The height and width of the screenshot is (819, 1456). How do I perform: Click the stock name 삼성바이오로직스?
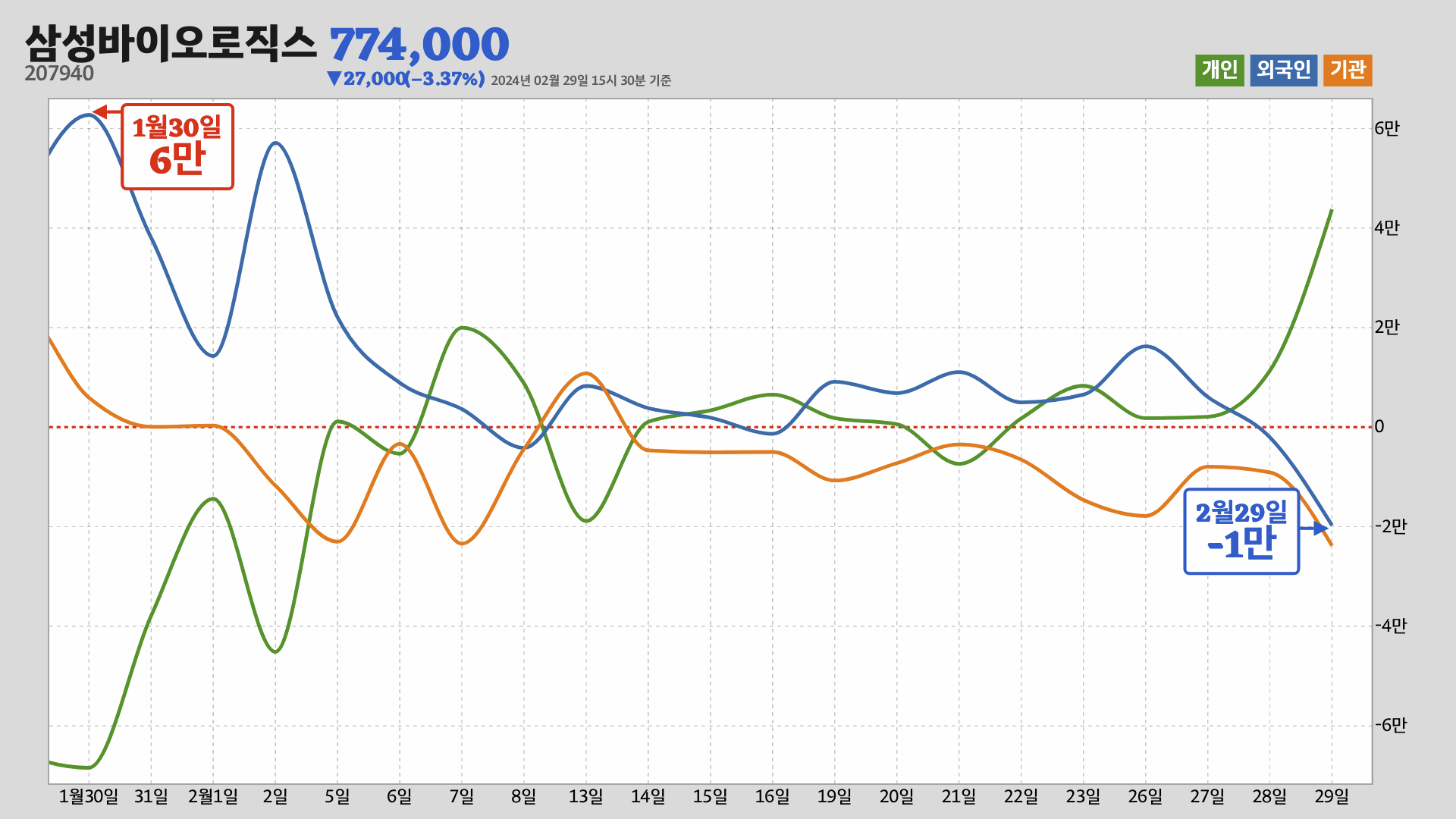tap(171, 43)
